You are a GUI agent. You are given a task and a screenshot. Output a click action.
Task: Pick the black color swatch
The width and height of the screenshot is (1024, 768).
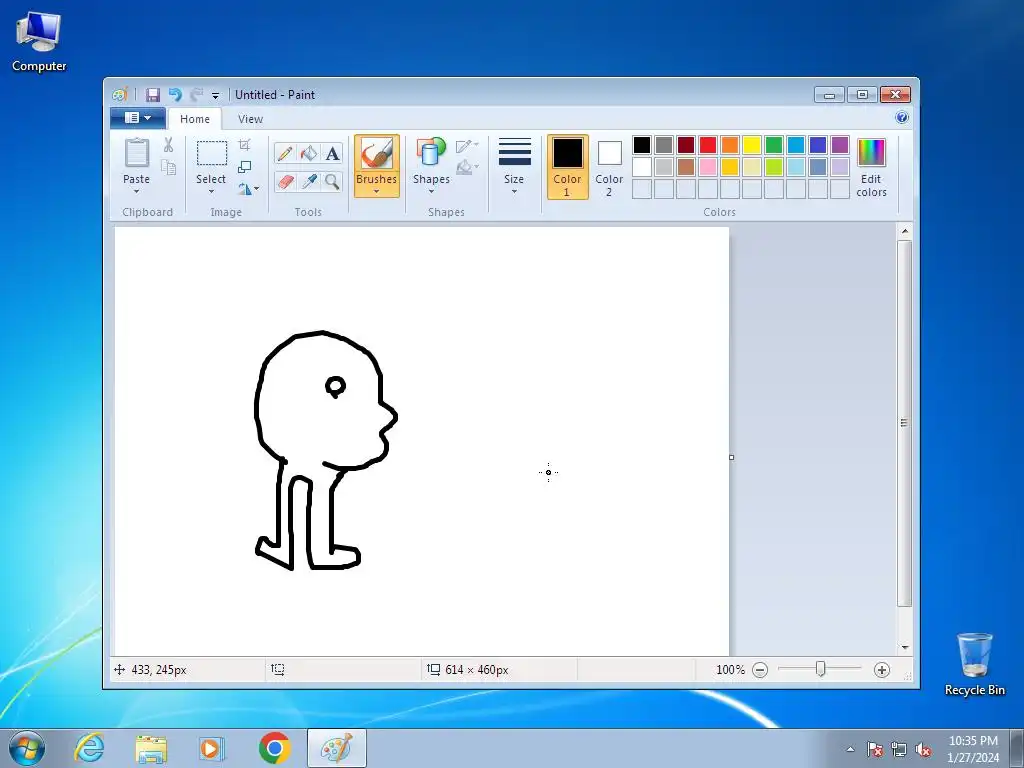tap(642, 145)
